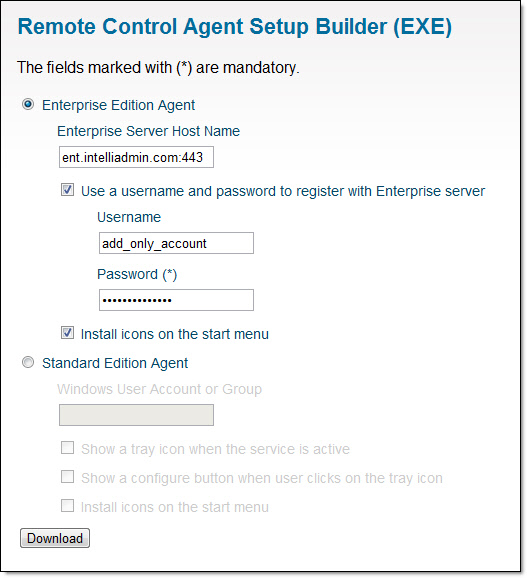Image resolution: width=527 pixels, height=578 pixels.
Task: Focus the Username field containing add_only_account
Action: click(176, 243)
